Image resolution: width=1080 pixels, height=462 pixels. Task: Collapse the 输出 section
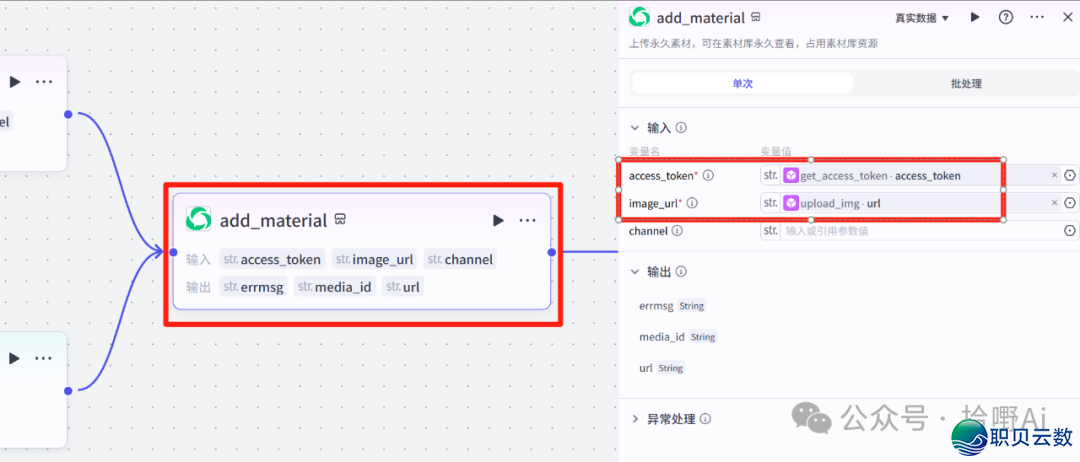tap(634, 272)
